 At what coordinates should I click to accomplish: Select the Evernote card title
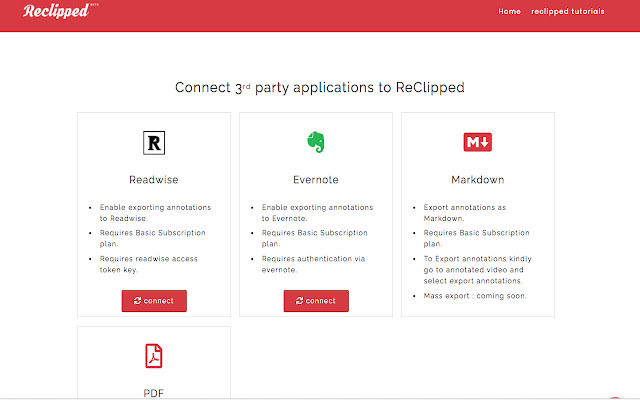(316, 180)
